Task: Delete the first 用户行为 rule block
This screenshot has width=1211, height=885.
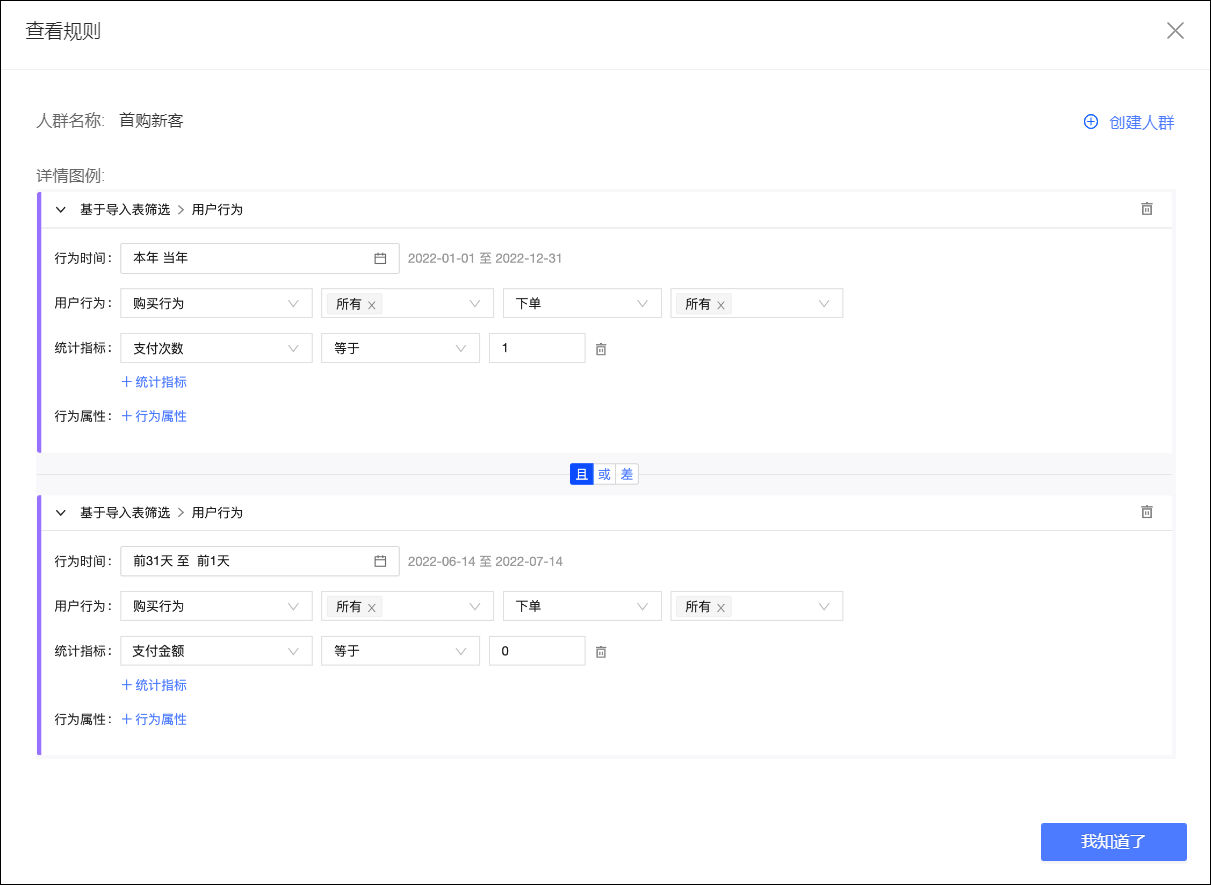Action: tap(1147, 209)
